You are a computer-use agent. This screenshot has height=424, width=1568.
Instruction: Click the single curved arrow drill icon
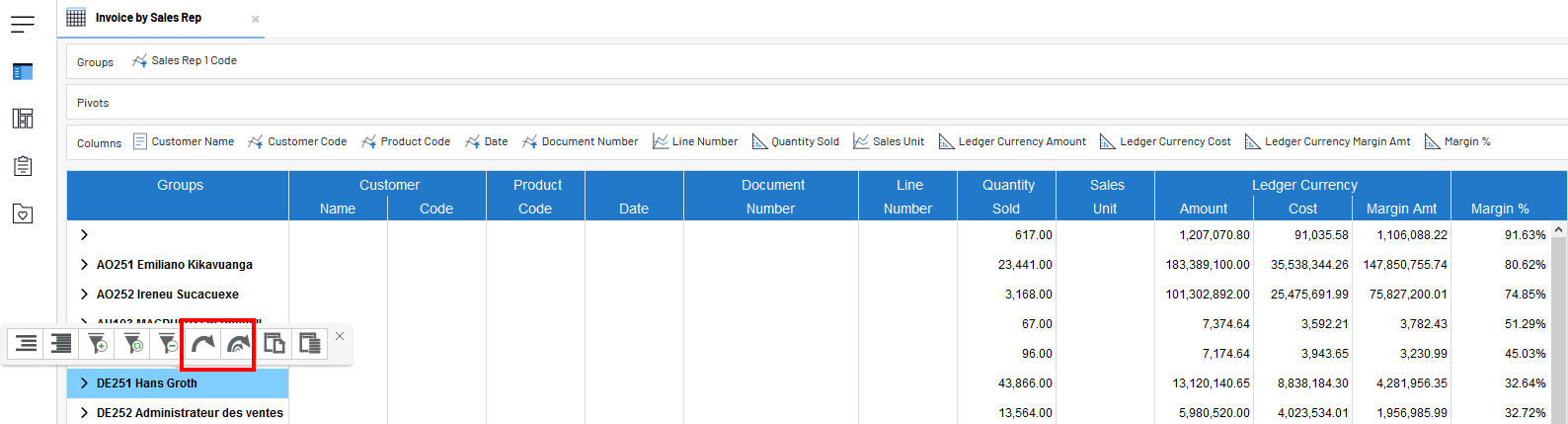click(x=202, y=343)
